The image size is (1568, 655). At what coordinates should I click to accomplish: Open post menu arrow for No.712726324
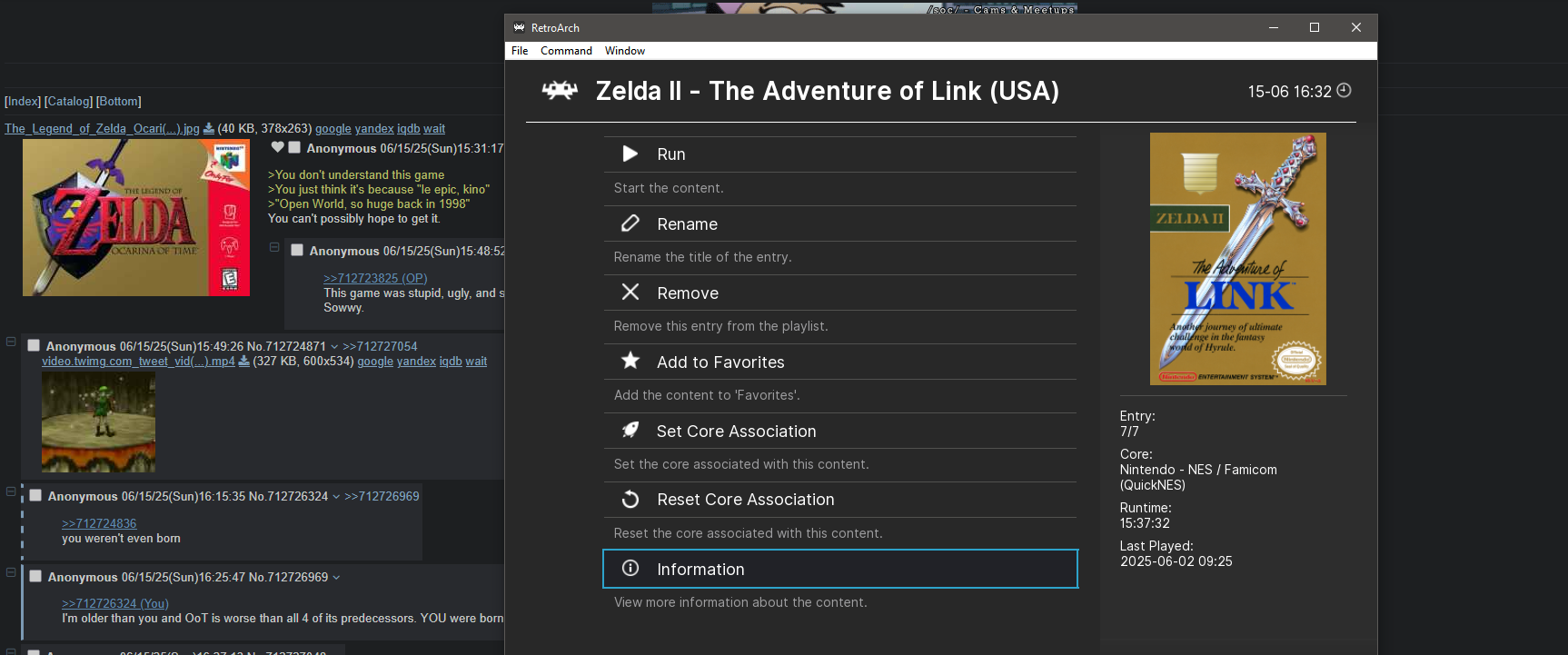[x=336, y=496]
